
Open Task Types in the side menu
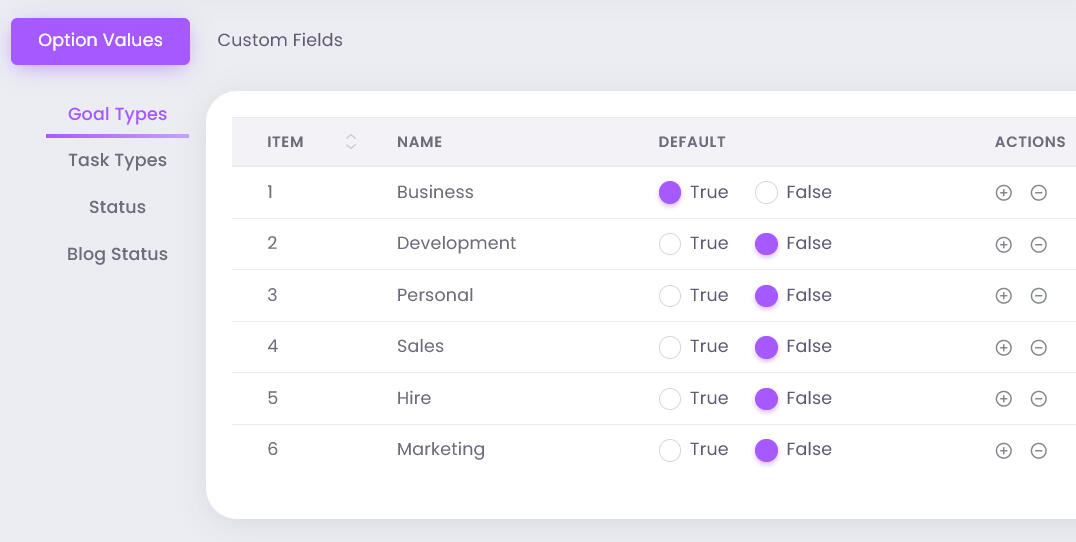pyautogui.click(x=117, y=160)
